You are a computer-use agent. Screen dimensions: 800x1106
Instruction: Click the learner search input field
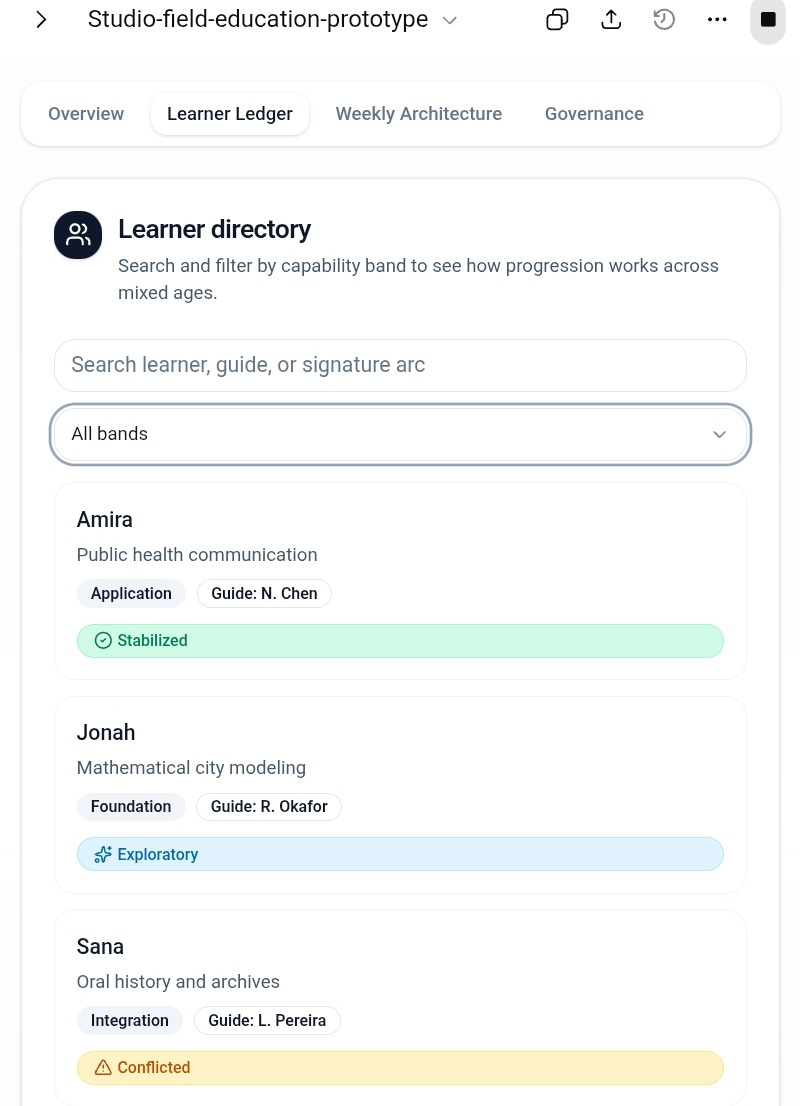click(400, 365)
